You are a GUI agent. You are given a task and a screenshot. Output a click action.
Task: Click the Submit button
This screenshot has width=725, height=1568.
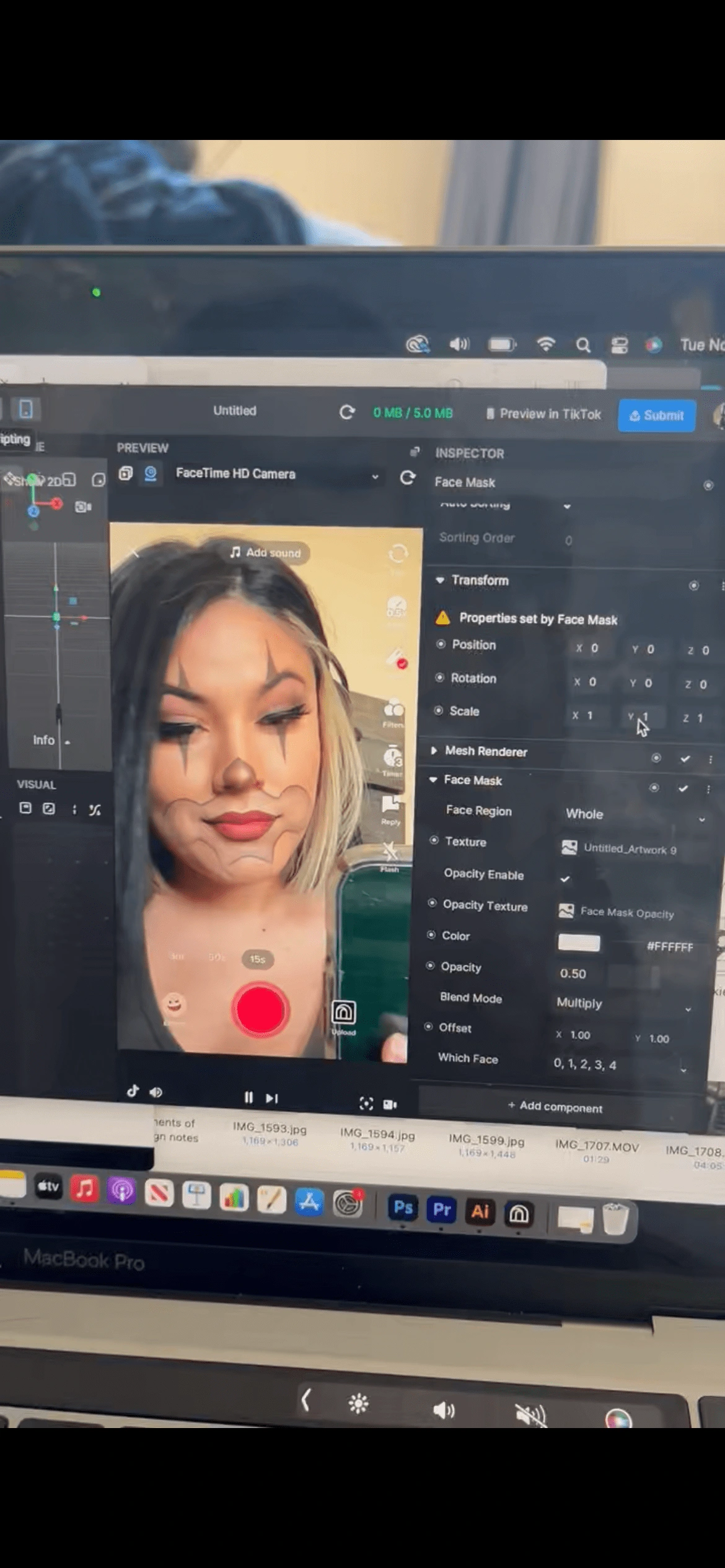[x=657, y=415]
